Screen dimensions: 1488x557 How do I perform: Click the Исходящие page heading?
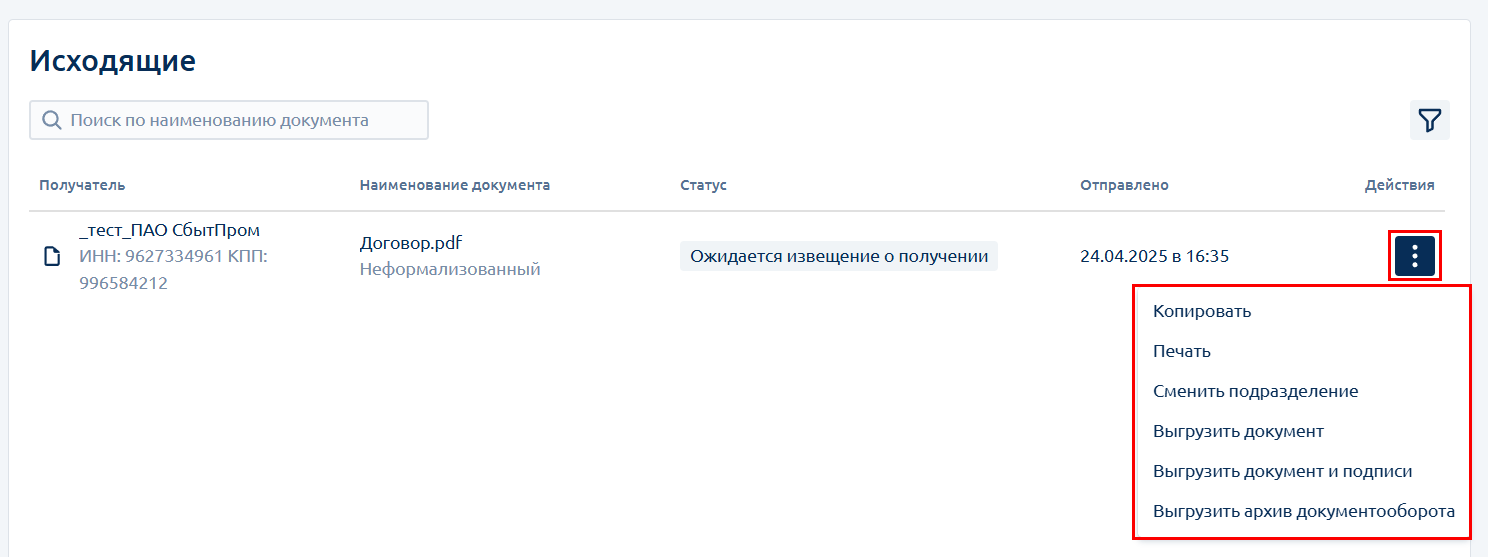[112, 61]
